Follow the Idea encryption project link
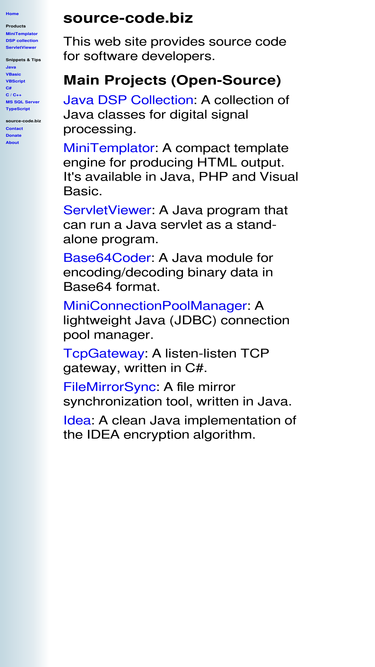This screenshot has width=375, height=667. (77, 420)
